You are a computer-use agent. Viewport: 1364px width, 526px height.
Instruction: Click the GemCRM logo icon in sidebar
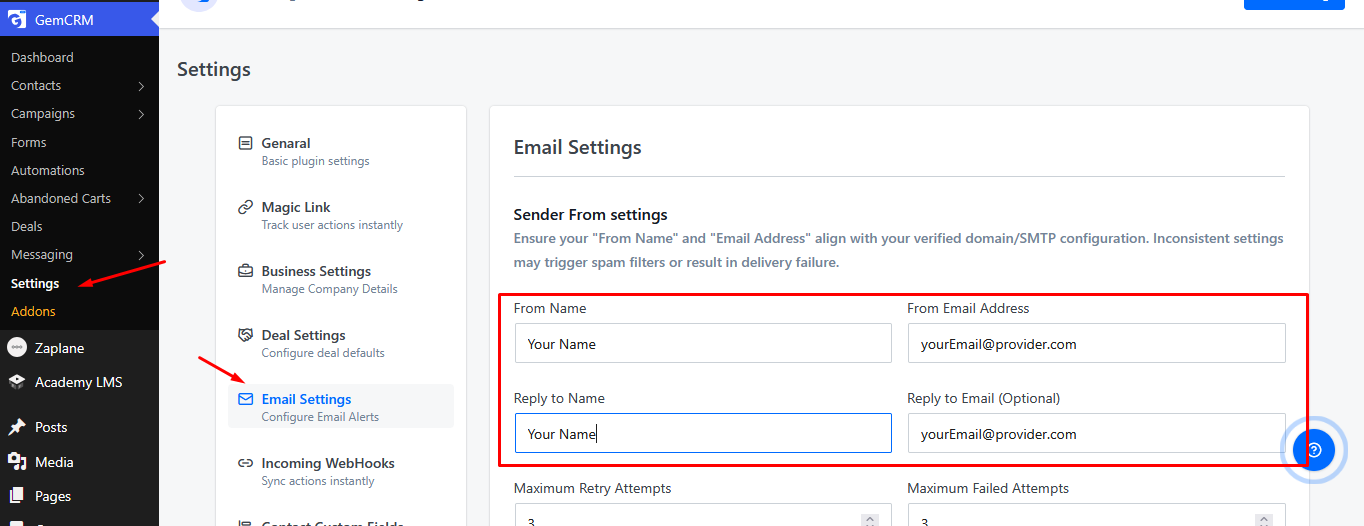pos(17,18)
